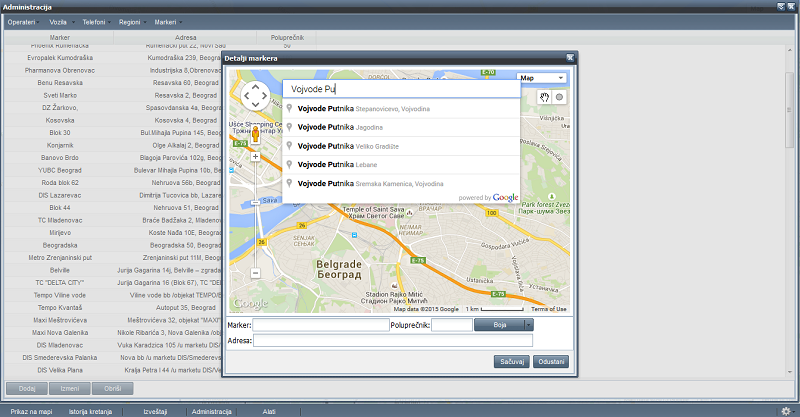
Task: Click the map pan navigation control
Action: tap(255, 95)
